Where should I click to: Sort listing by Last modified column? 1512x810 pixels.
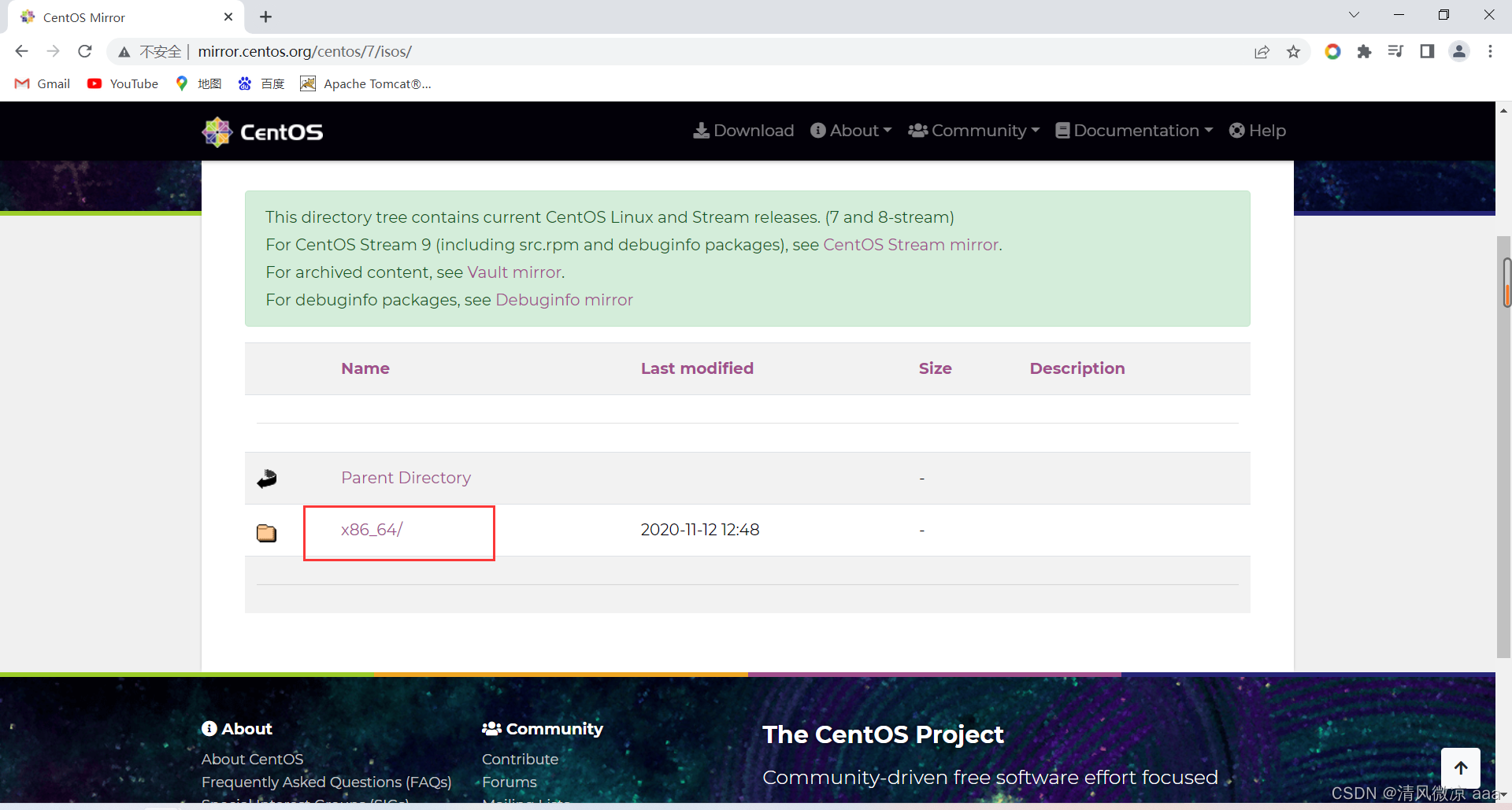point(697,368)
